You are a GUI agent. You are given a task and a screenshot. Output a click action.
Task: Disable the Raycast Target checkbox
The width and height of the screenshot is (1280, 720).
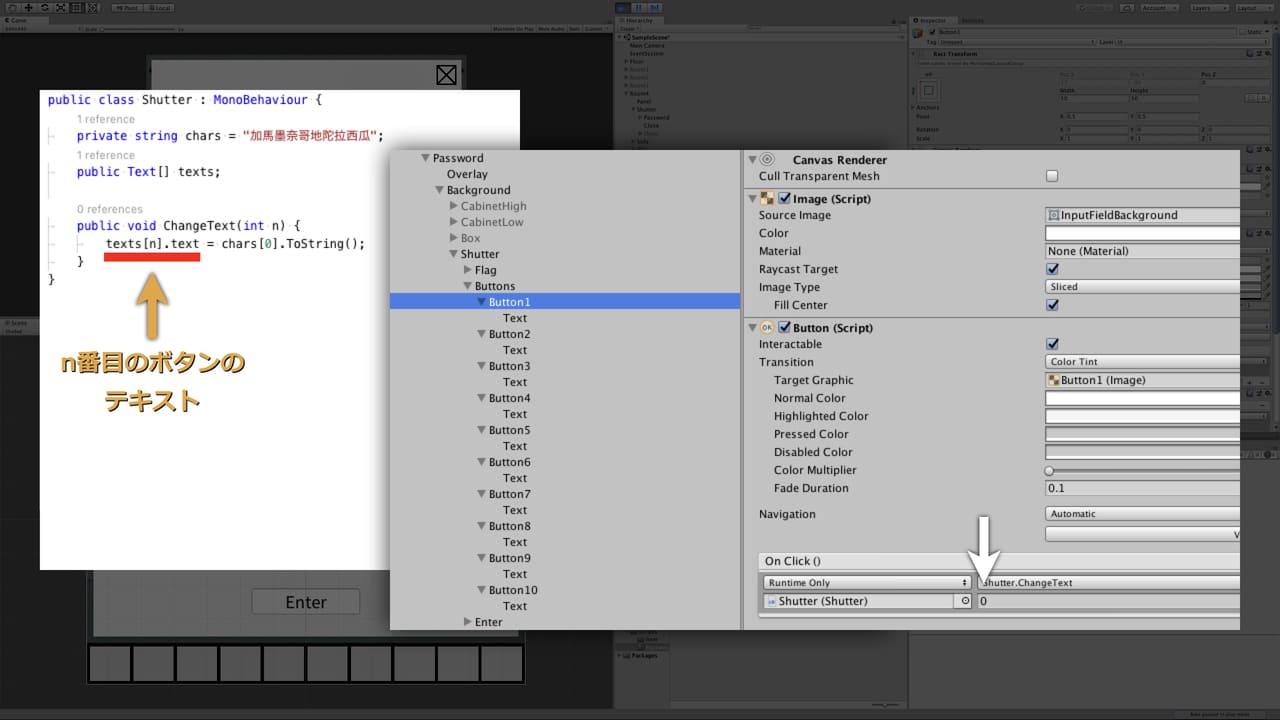point(1052,269)
